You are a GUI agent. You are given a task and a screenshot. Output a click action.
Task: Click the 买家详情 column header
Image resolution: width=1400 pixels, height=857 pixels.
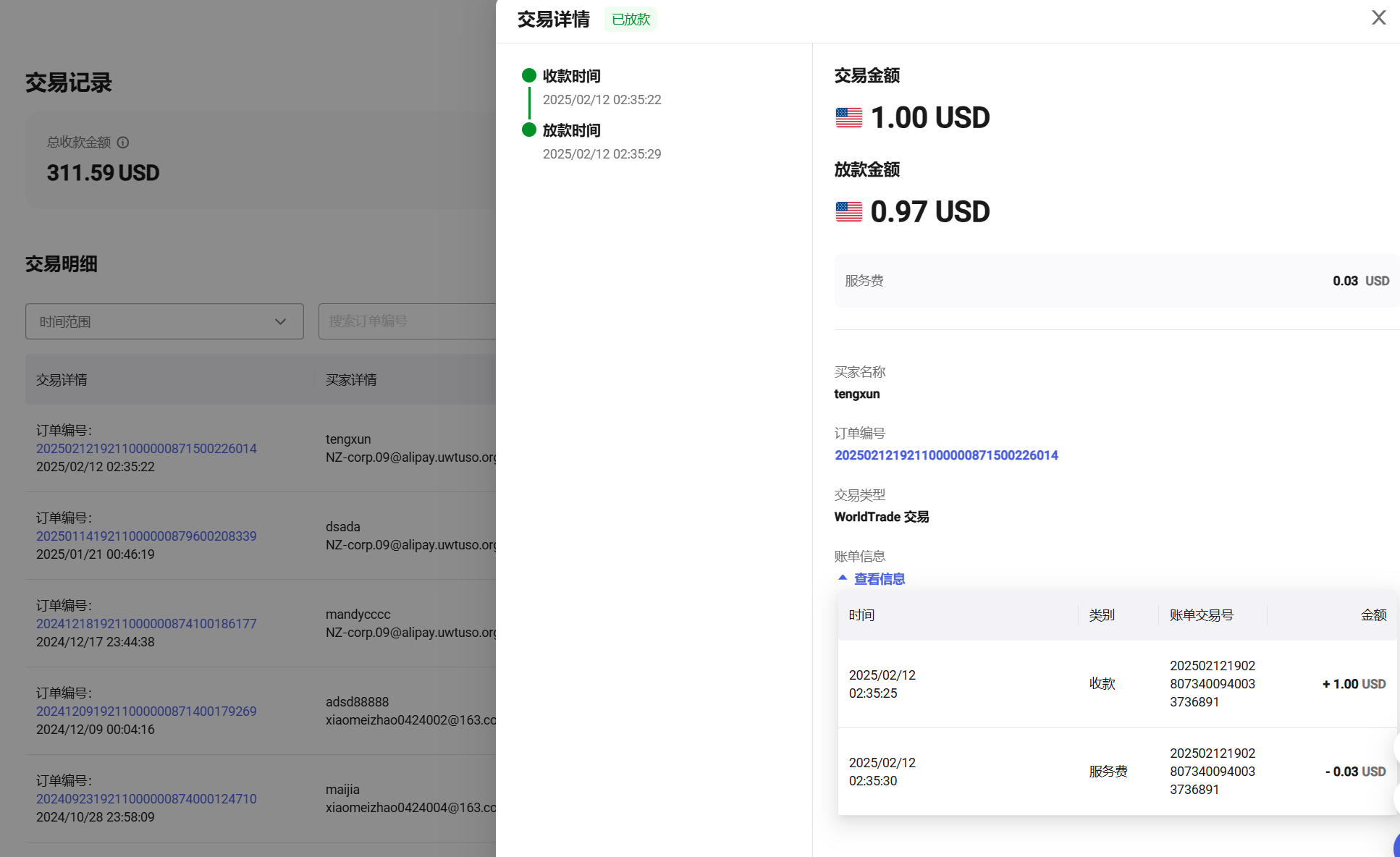351,379
